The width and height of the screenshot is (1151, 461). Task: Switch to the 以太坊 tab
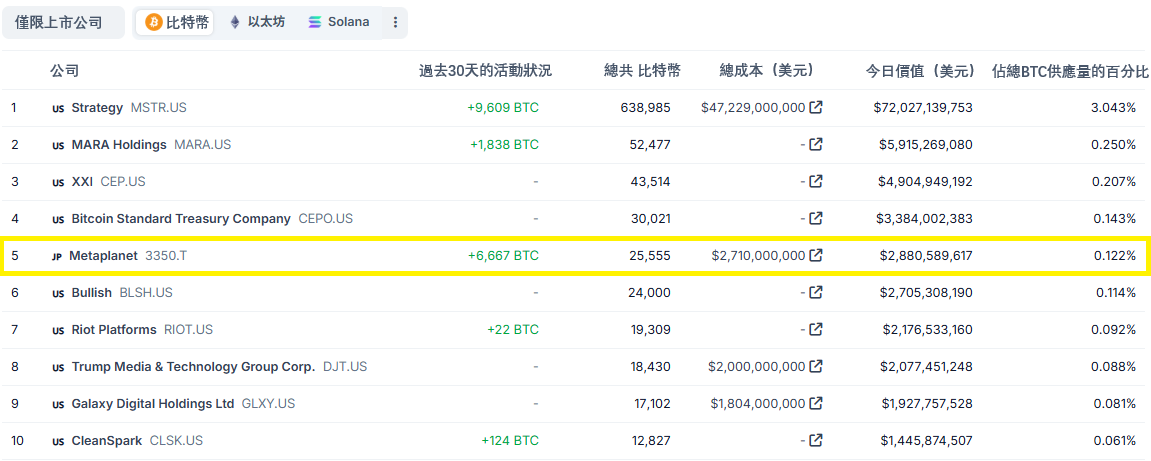click(256, 23)
